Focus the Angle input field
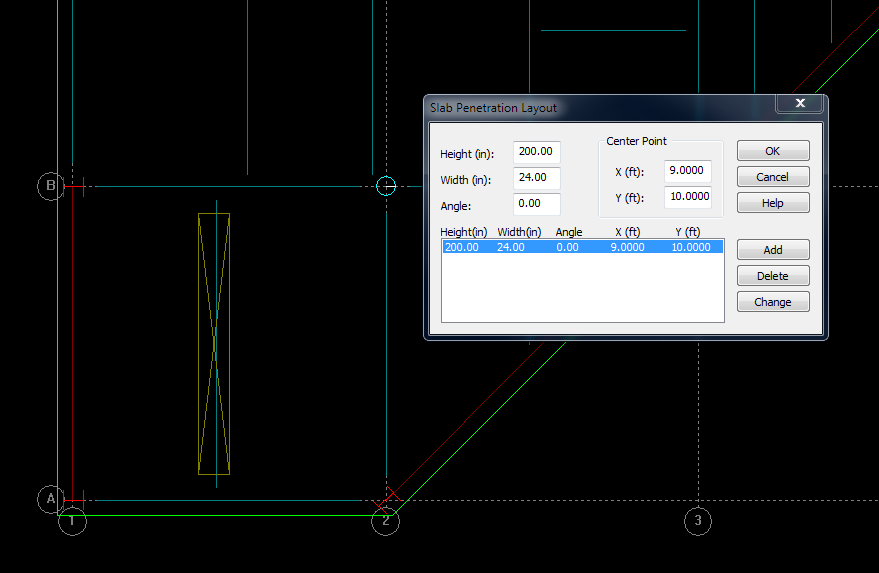This screenshot has height=573, width=879. 536,204
